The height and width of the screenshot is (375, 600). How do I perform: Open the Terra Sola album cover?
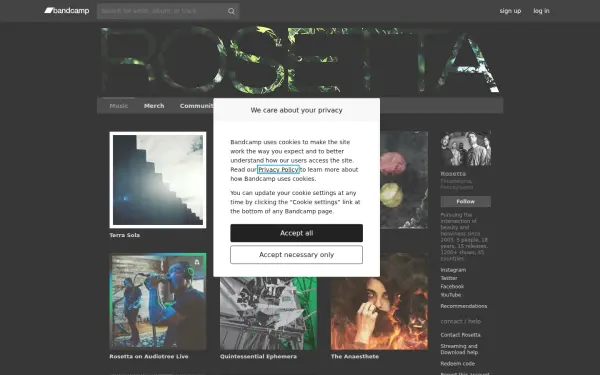[158, 180]
